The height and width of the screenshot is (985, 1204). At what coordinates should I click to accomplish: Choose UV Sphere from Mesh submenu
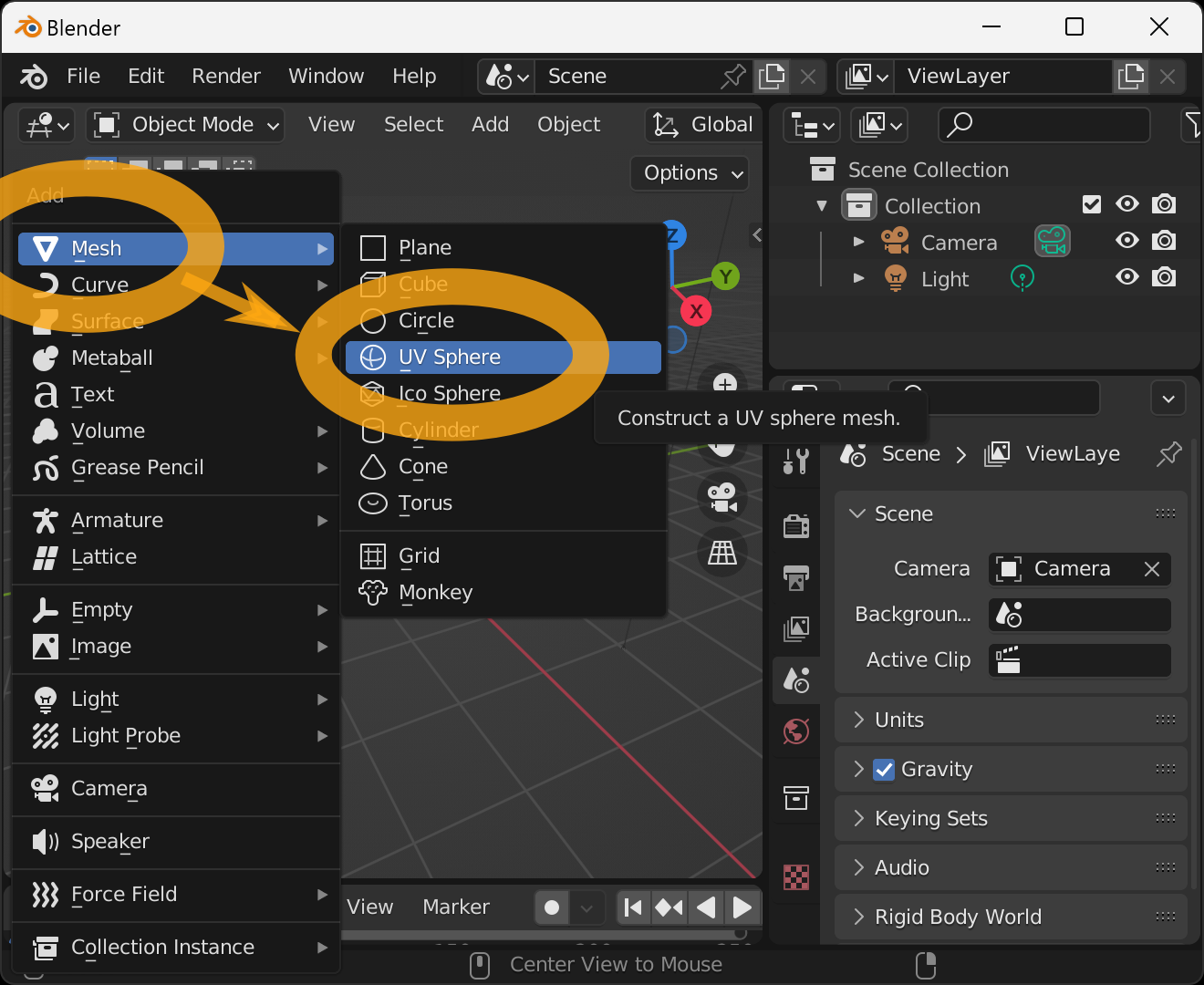coord(503,358)
